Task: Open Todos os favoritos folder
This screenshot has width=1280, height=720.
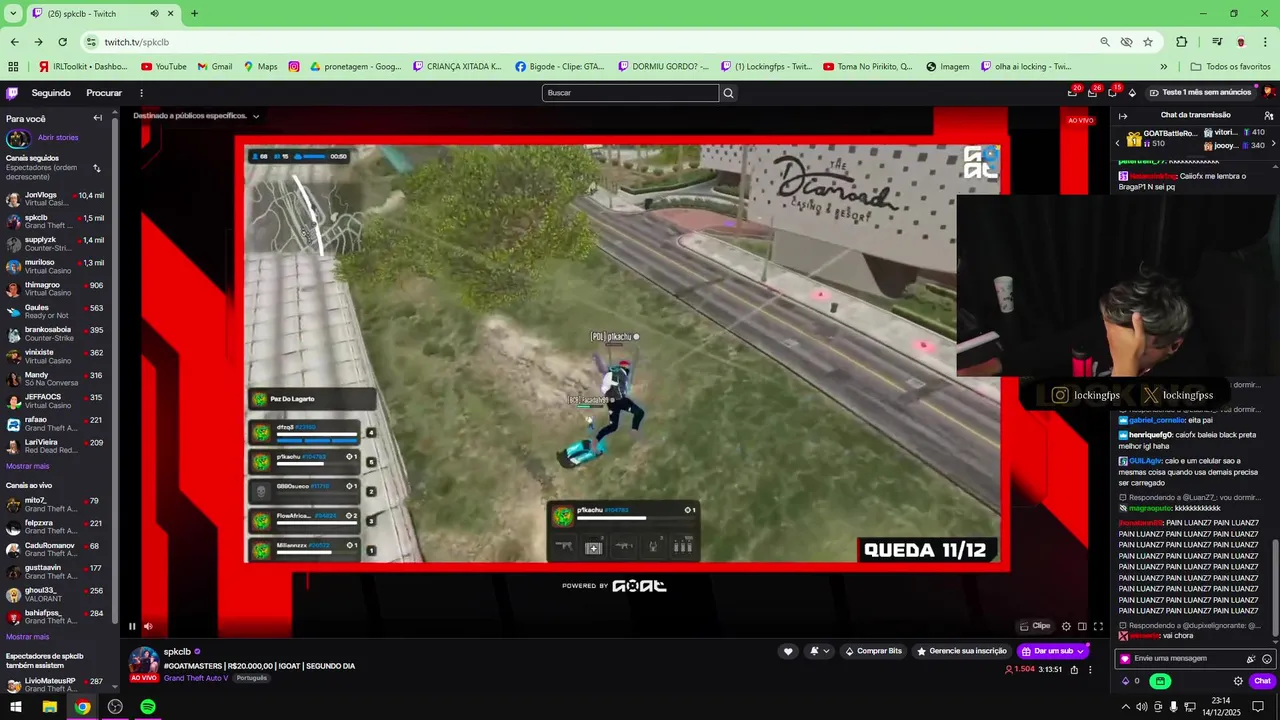Action: pyautogui.click(x=1230, y=67)
